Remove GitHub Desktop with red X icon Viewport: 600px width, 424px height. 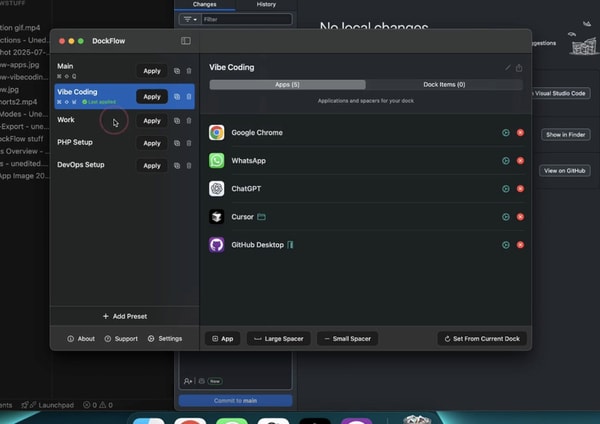pos(520,245)
